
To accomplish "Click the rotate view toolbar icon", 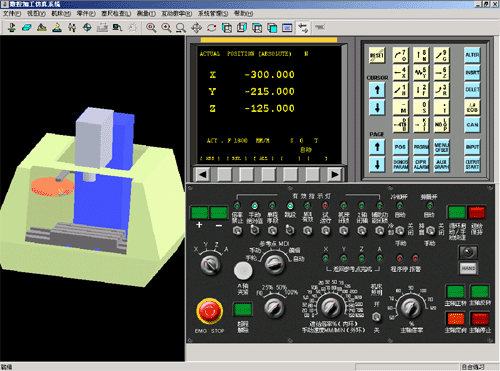I will (212, 28).
